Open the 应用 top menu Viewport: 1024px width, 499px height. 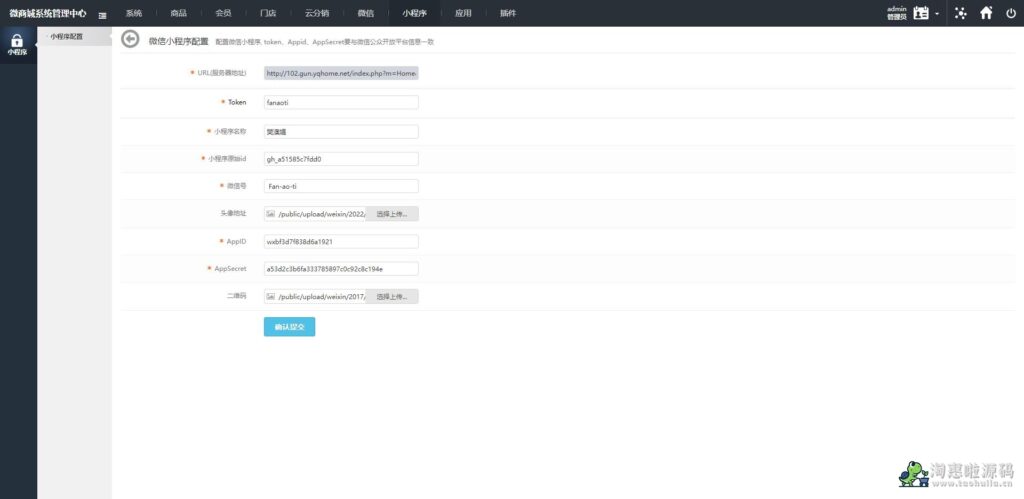point(463,13)
